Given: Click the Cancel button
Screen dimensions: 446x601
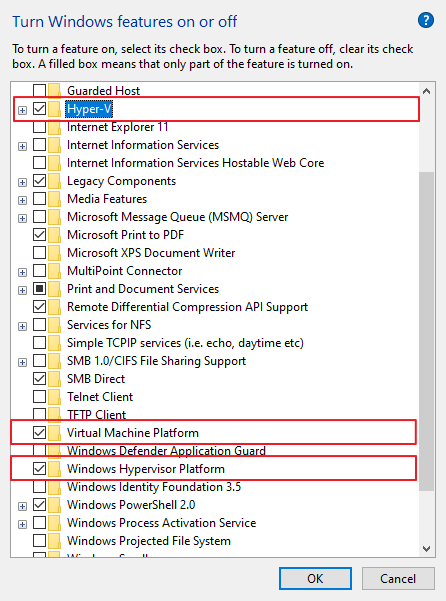Looking at the screenshot, I should pyautogui.click(x=398, y=578).
